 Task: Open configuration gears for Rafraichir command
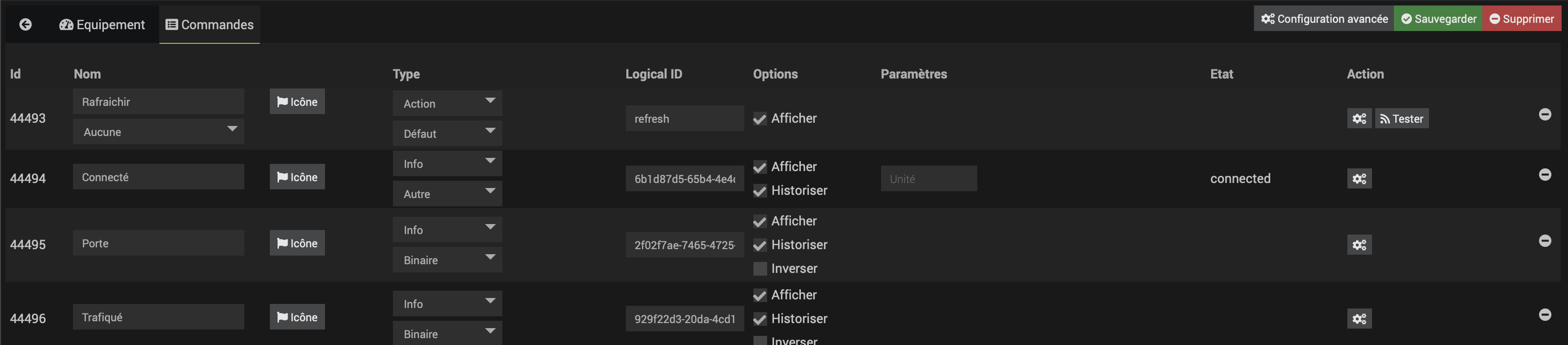(x=1359, y=119)
